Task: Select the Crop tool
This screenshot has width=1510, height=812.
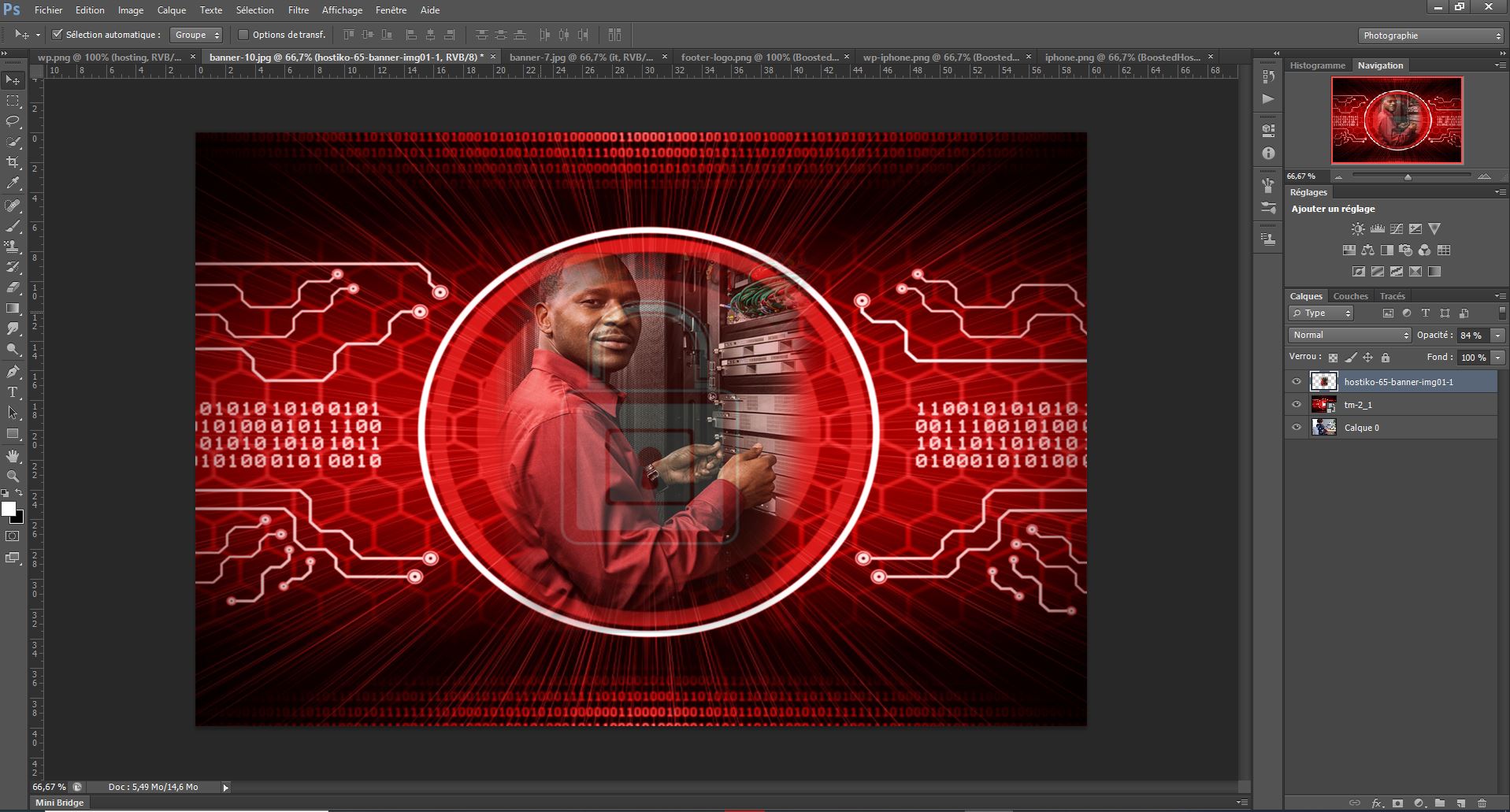Action: pyautogui.click(x=13, y=162)
